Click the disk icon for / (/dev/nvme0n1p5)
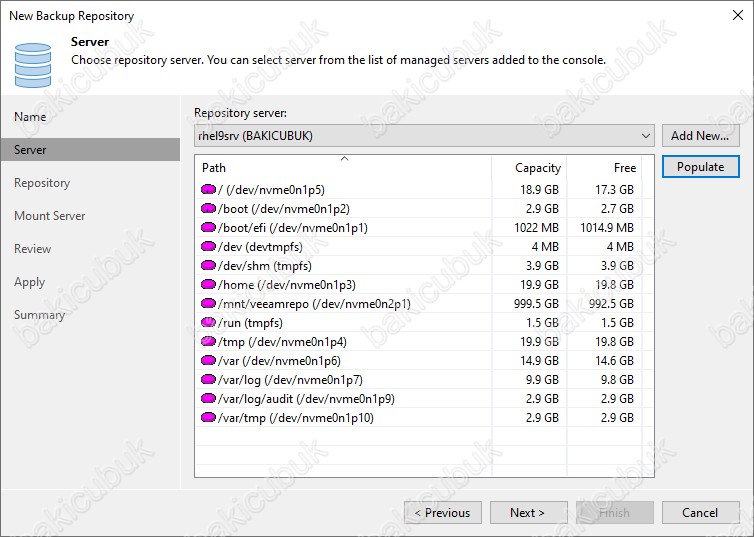This screenshot has width=754, height=537. (208, 189)
